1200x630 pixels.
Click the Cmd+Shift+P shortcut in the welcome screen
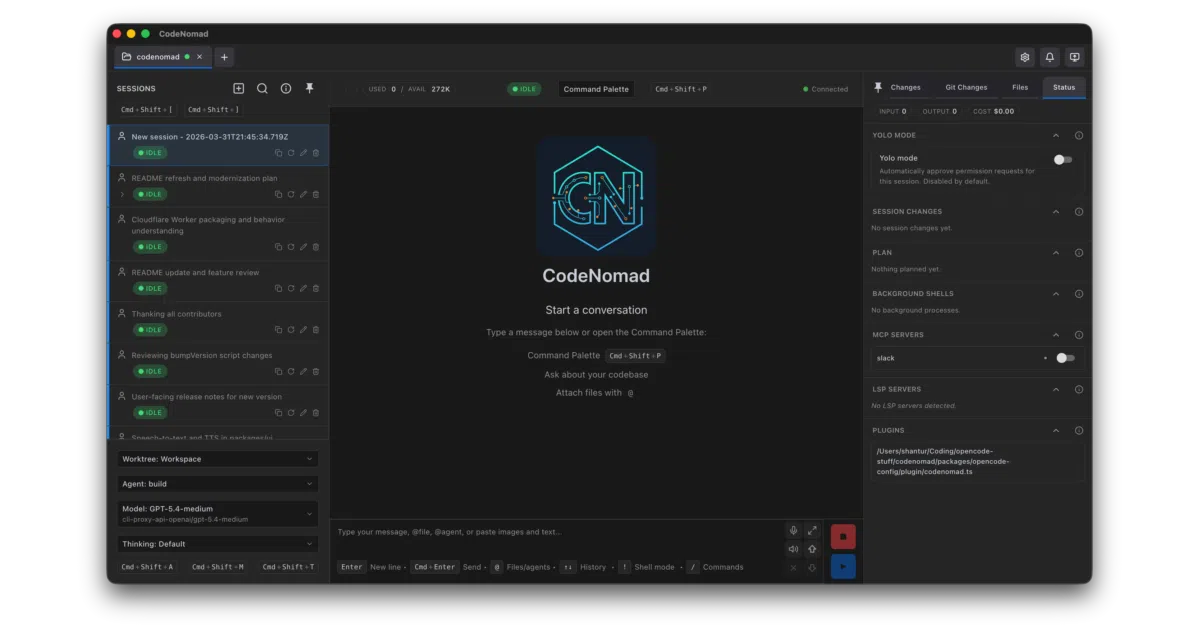point(635,356)
